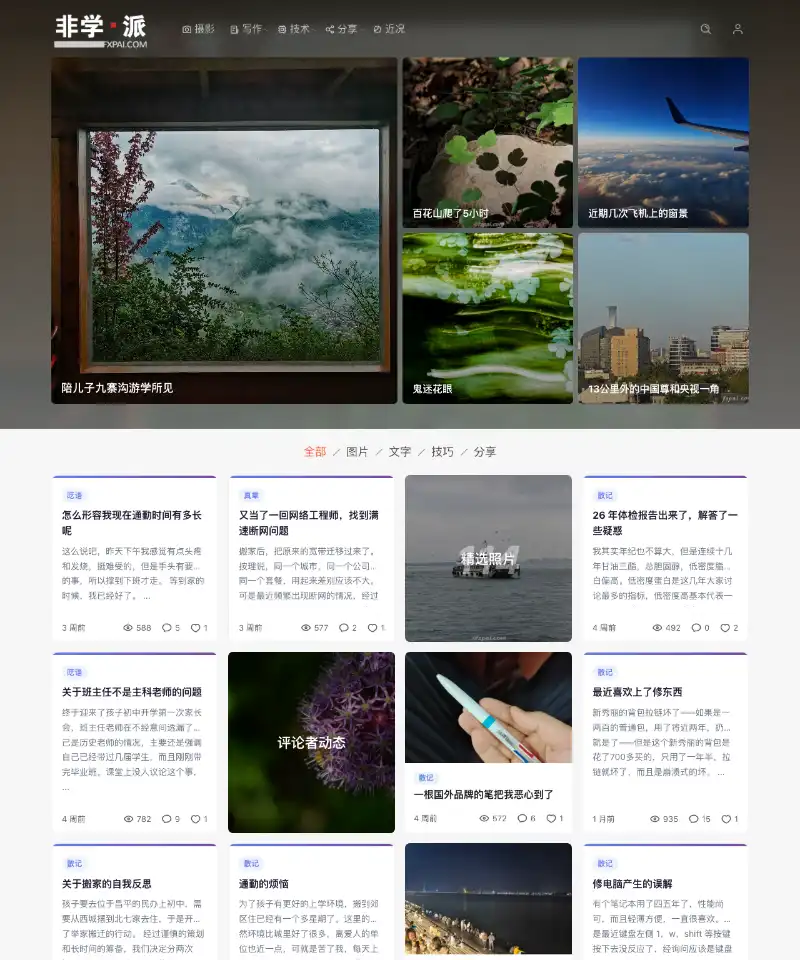
Task: Click view count eye icon on 怎么形容我现在通勤时间 post
Action: 128,628
